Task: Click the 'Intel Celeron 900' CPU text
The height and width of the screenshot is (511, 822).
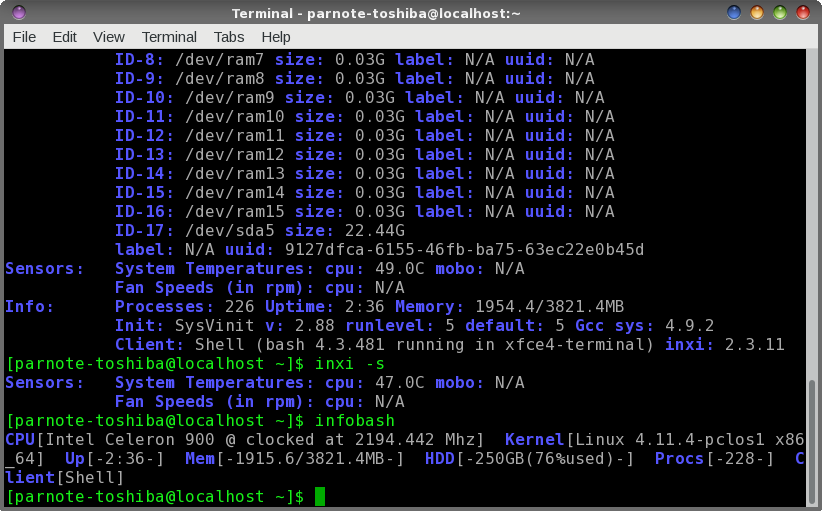Action: [x=130, y=440]
